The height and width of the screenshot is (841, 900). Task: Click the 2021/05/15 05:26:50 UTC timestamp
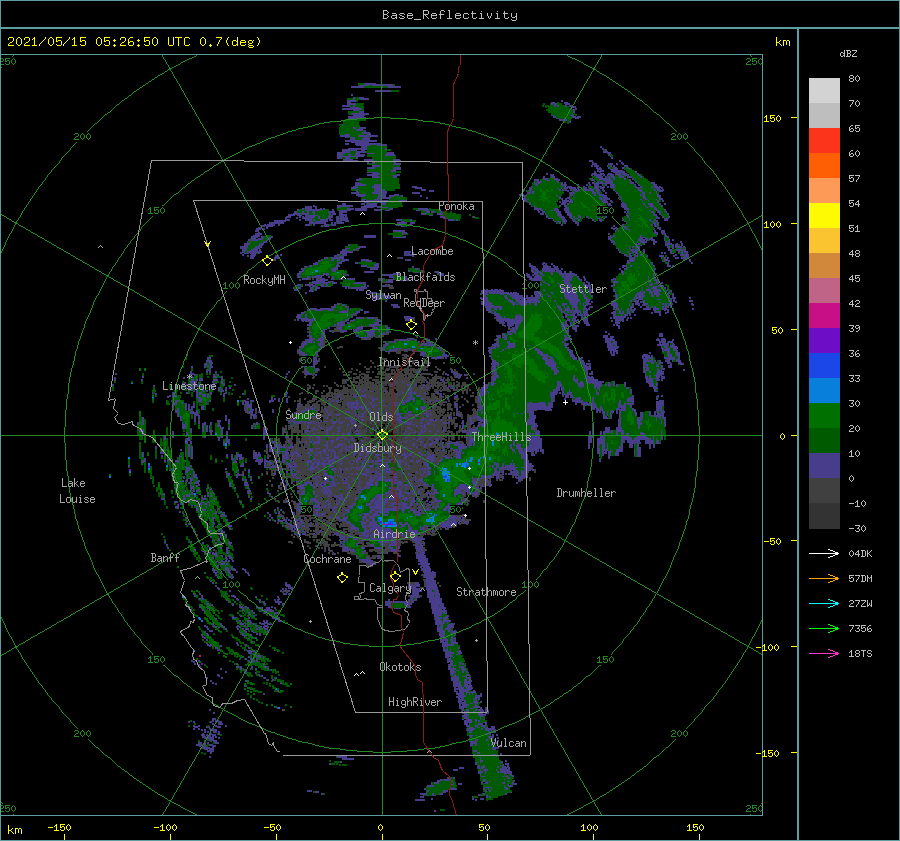tap(99, 42)
